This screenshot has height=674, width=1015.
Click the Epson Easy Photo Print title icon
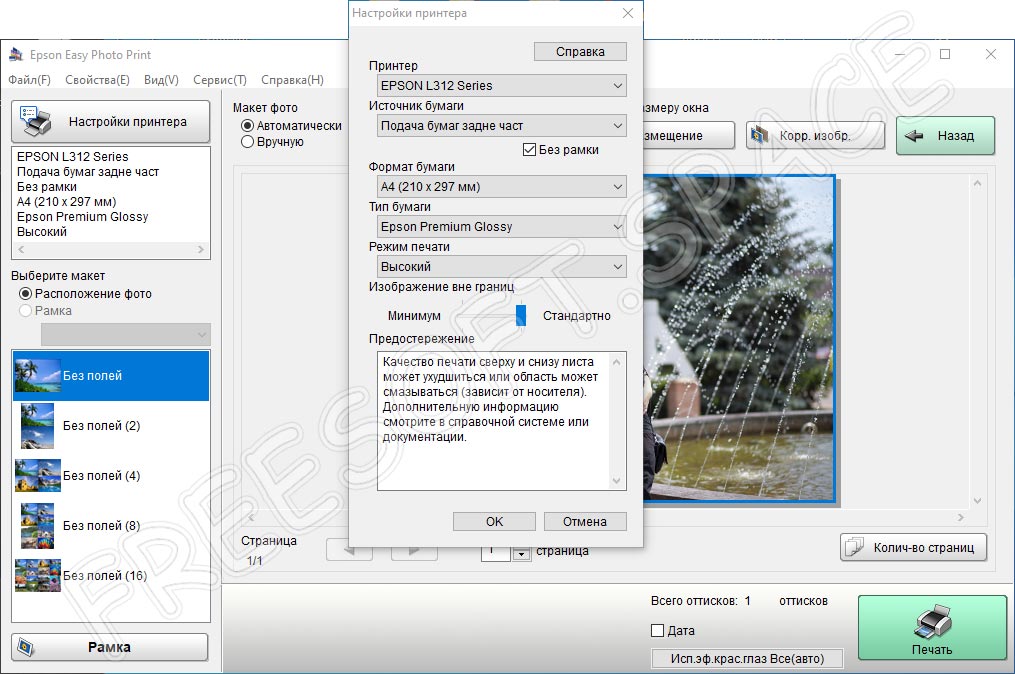16,55
